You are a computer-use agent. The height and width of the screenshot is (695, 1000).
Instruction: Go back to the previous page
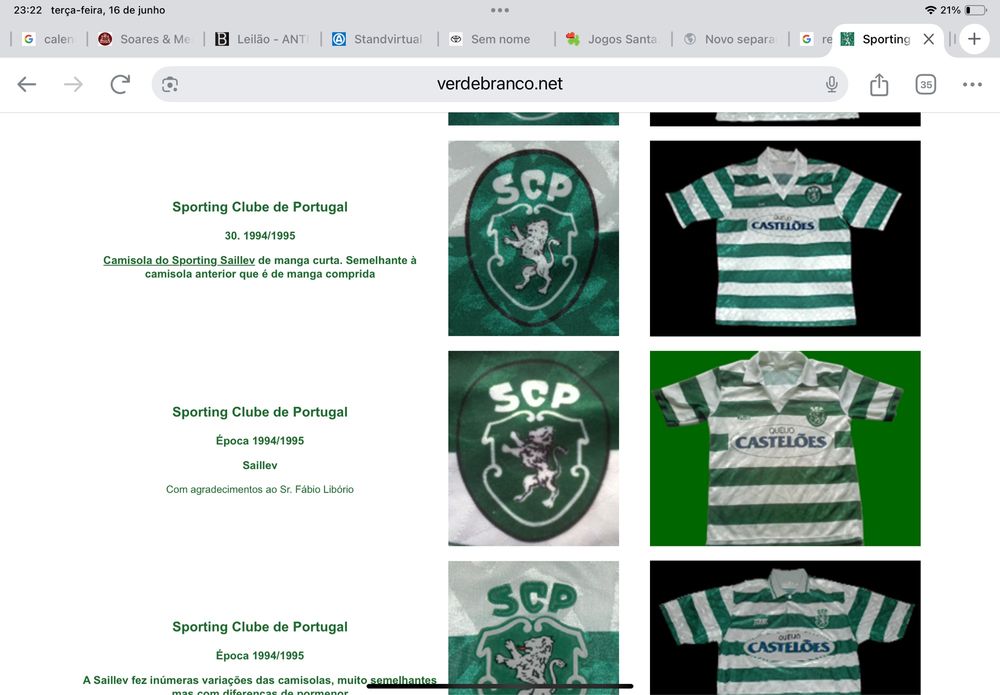pyautogui.click(x=26, y=84)
